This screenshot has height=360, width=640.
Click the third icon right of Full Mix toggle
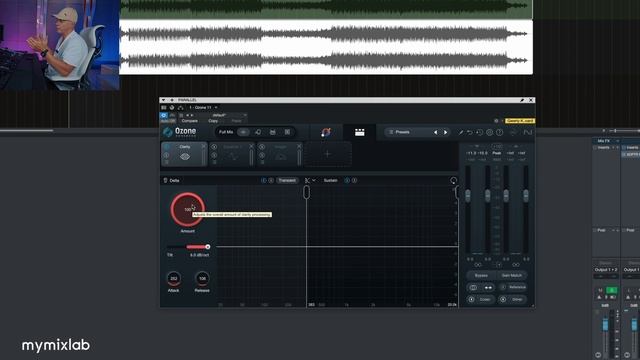(x=287, y=132)
